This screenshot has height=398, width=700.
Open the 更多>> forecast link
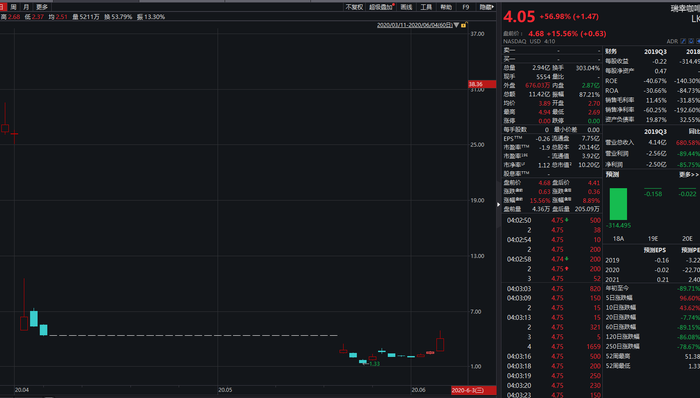(x=689, y=174)
